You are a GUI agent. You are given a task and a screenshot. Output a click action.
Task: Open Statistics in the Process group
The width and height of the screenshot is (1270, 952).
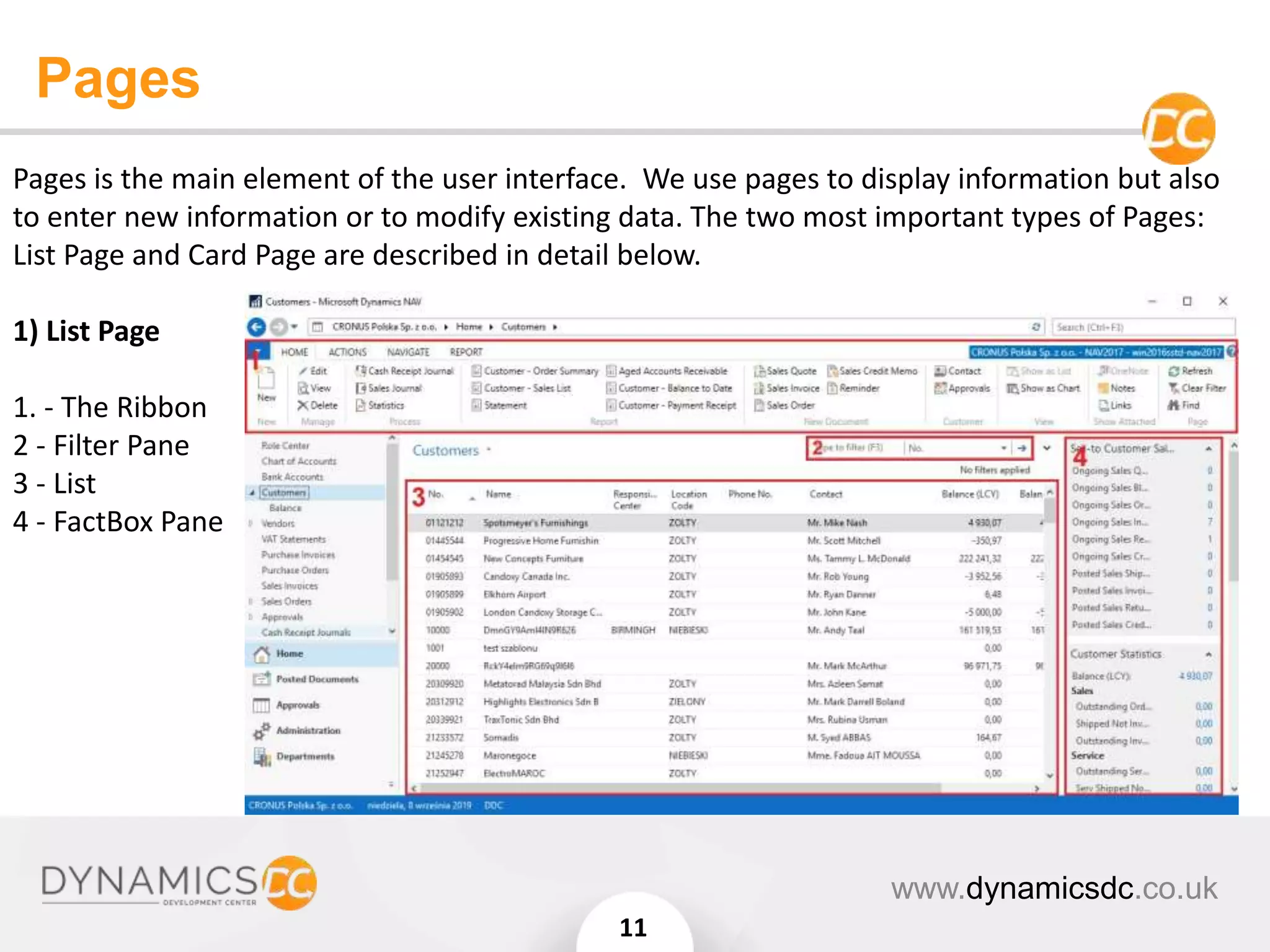click(x=380, y=405)
